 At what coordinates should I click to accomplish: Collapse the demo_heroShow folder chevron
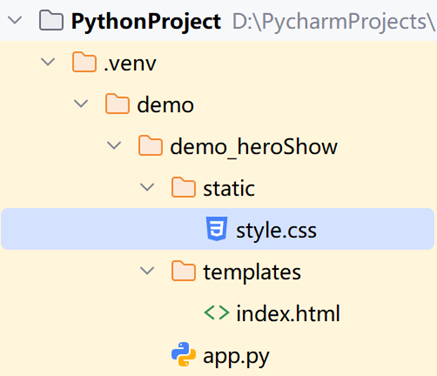[x=114, y=146]
